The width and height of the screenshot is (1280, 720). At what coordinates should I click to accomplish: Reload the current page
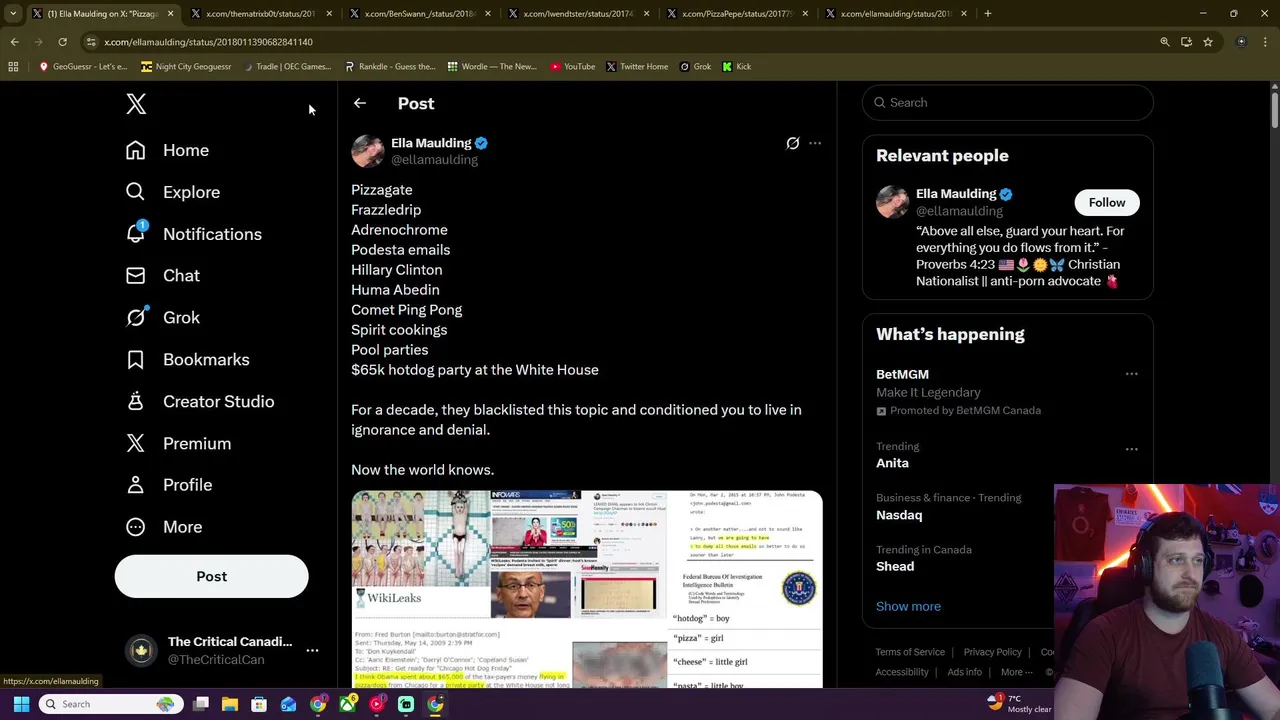(62, 42)
